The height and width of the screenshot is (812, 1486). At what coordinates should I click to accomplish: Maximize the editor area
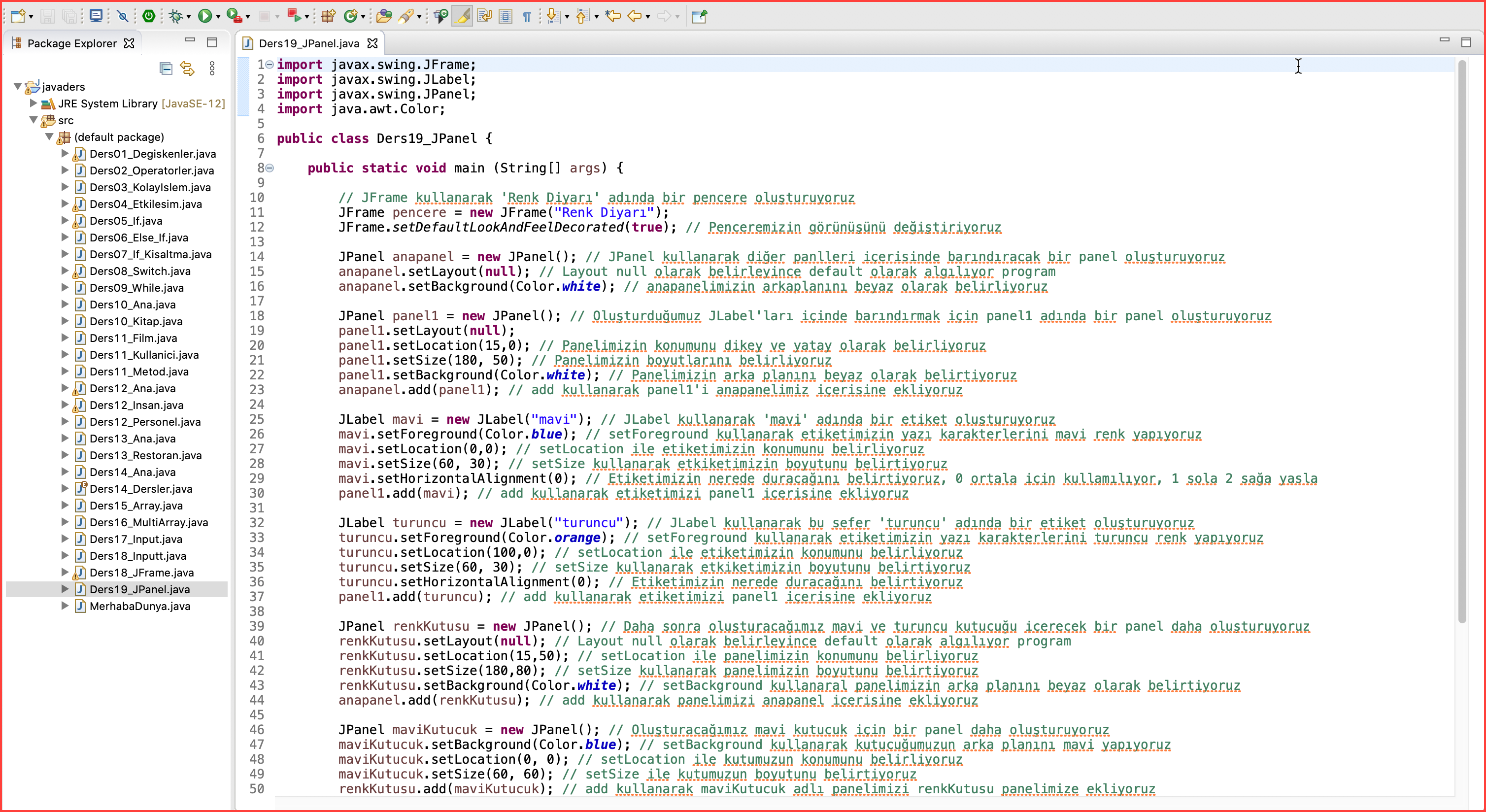pos(1466,42)
